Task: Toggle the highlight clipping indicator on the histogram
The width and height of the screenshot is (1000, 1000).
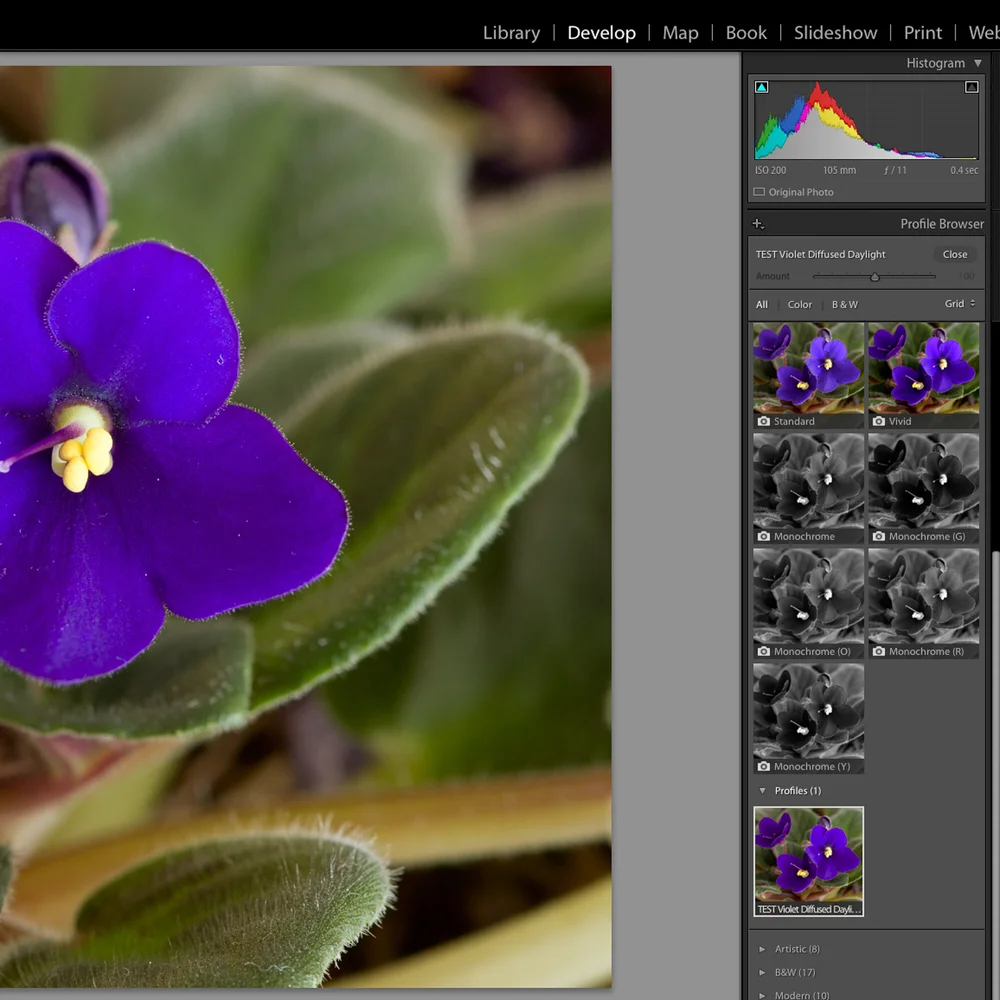Action: click(971, 86)
